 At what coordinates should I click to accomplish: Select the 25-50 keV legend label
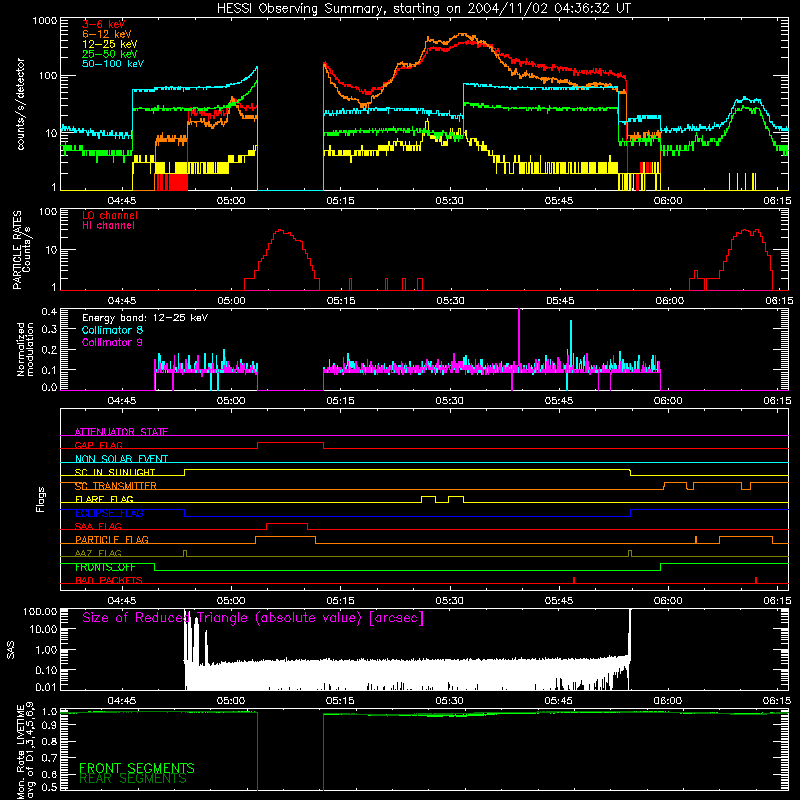(x=110, y=54)
